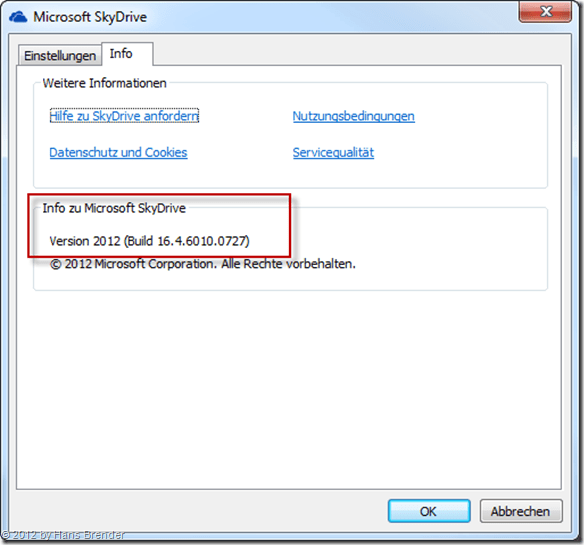Viewport: 584px width, 545px height.
Task: Click the Info zu Microsoft SkyDrive label
Action: click(114, 208)
